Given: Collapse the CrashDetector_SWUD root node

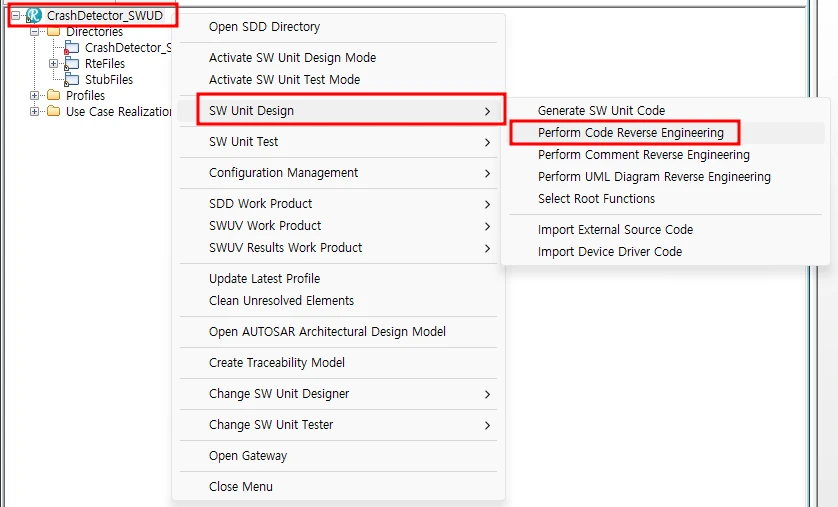Looking at the screenshot, I should coord(17,16).
